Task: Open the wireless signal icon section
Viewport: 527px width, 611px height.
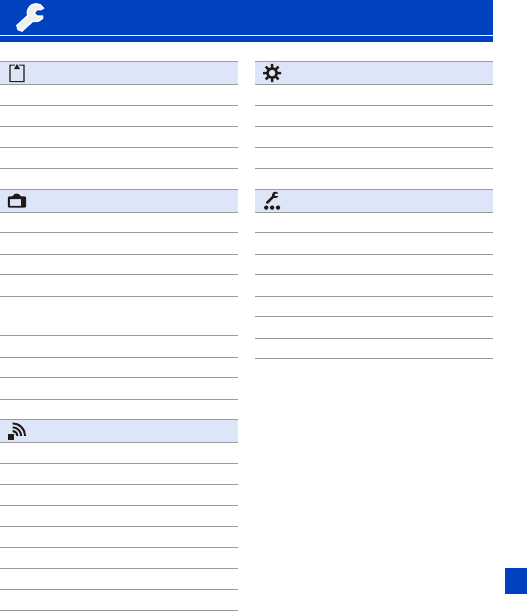Action: point(17,431)
